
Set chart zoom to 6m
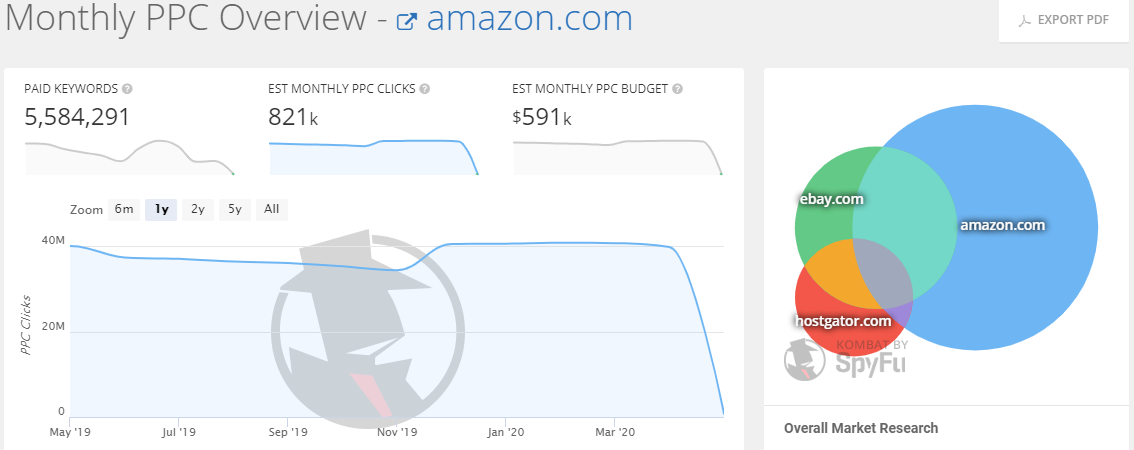tap(124, 210)
